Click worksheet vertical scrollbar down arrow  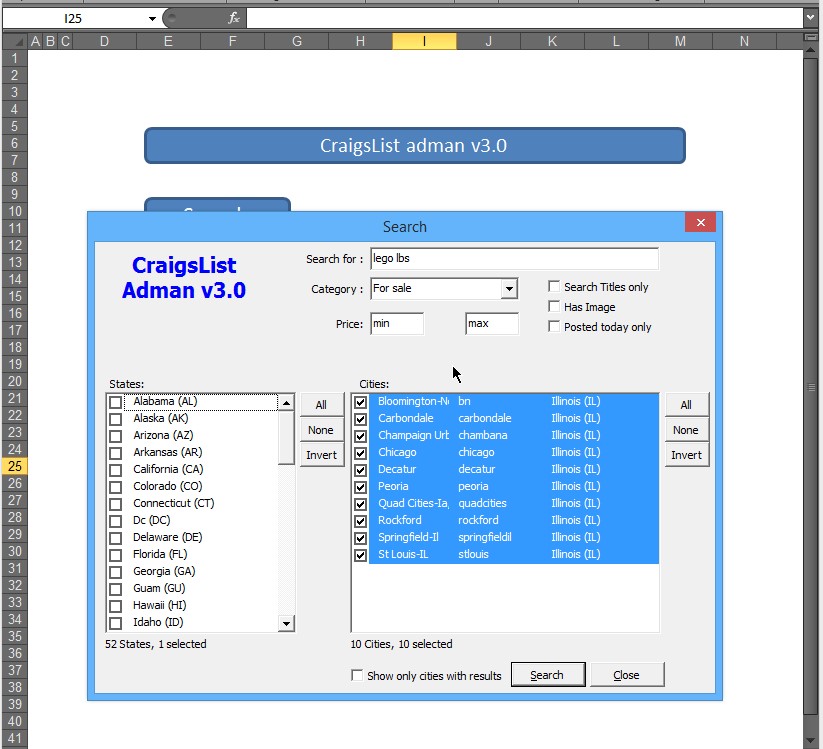[810, 741]
